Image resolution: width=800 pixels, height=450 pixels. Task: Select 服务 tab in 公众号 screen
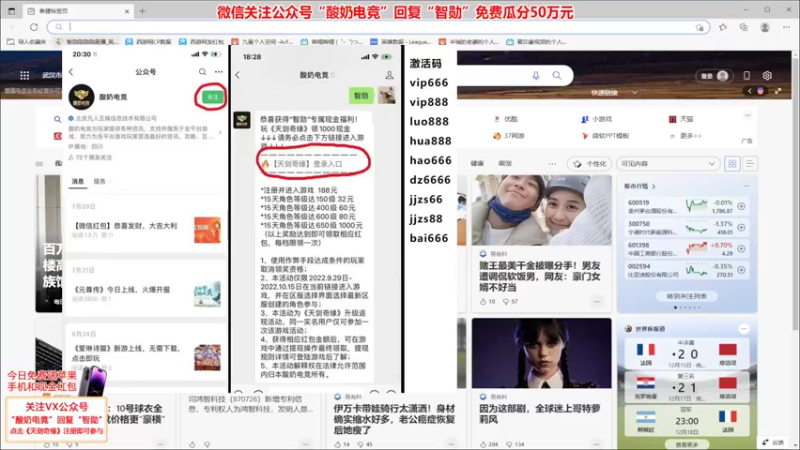point(99,181)
